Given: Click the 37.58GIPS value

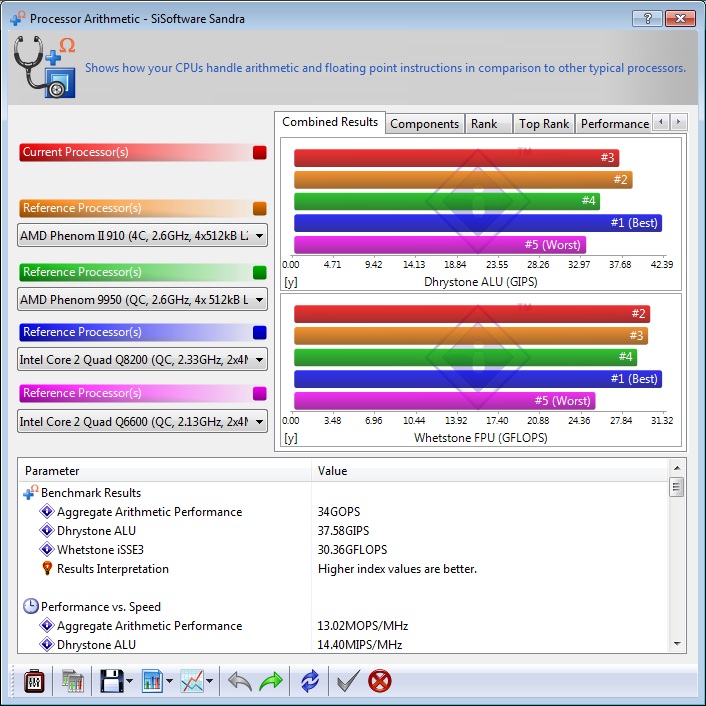Looking at the screenshot, I should [343, 531].
